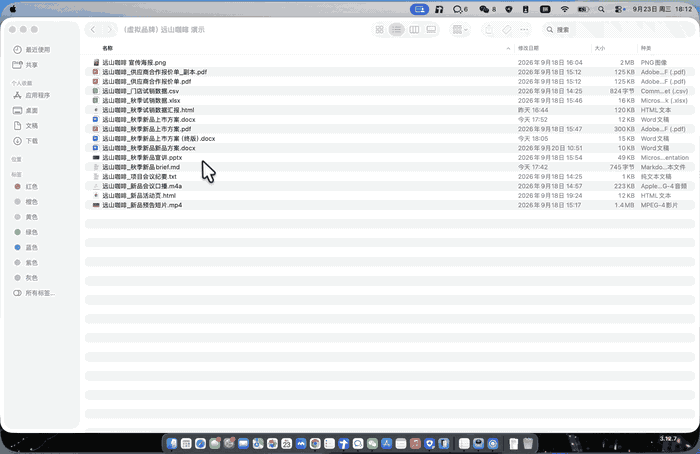Click the png file icon for 宣传海报

click(96, 62)
